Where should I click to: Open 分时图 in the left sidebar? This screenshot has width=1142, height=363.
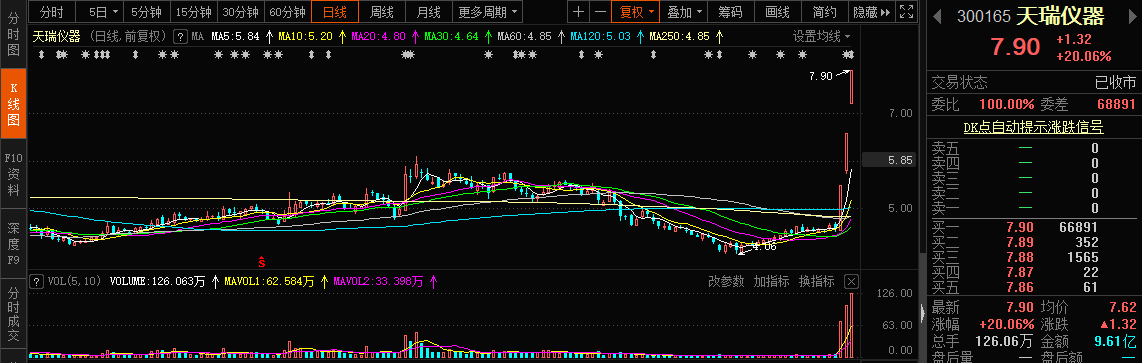13,34
